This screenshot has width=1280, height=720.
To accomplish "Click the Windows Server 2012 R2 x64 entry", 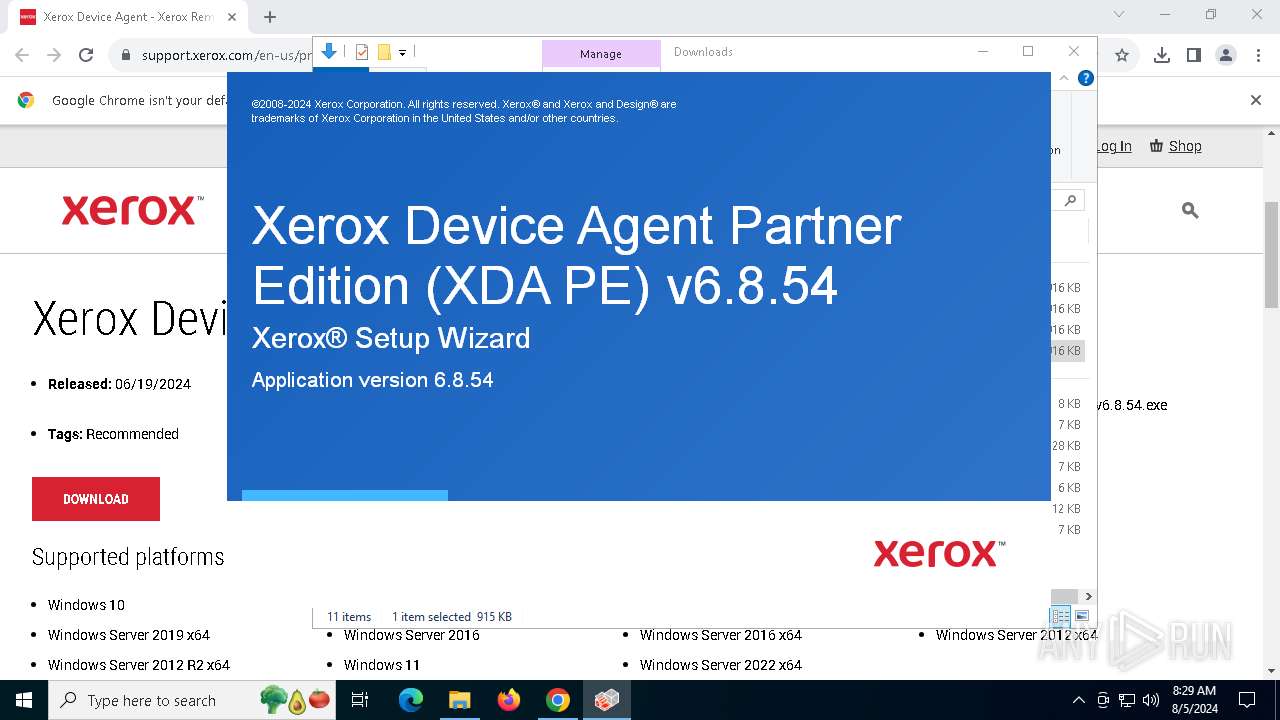I will point(139,665).
